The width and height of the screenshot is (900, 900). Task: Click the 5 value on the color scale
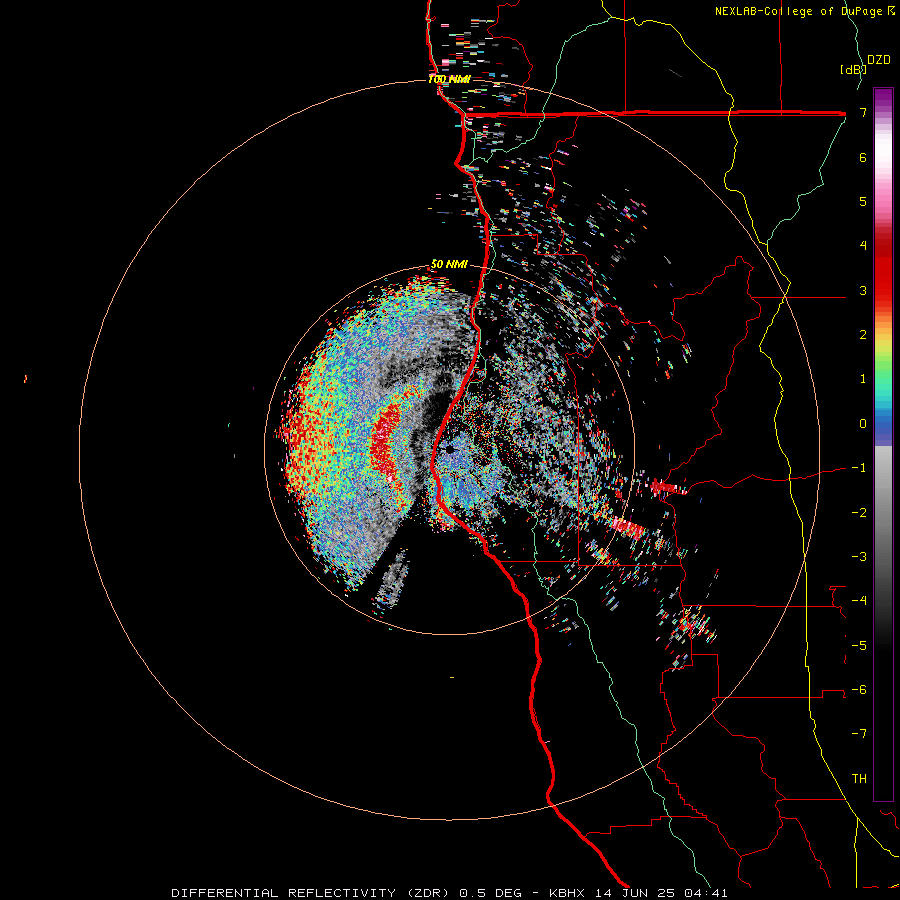(x=863, y=201)
